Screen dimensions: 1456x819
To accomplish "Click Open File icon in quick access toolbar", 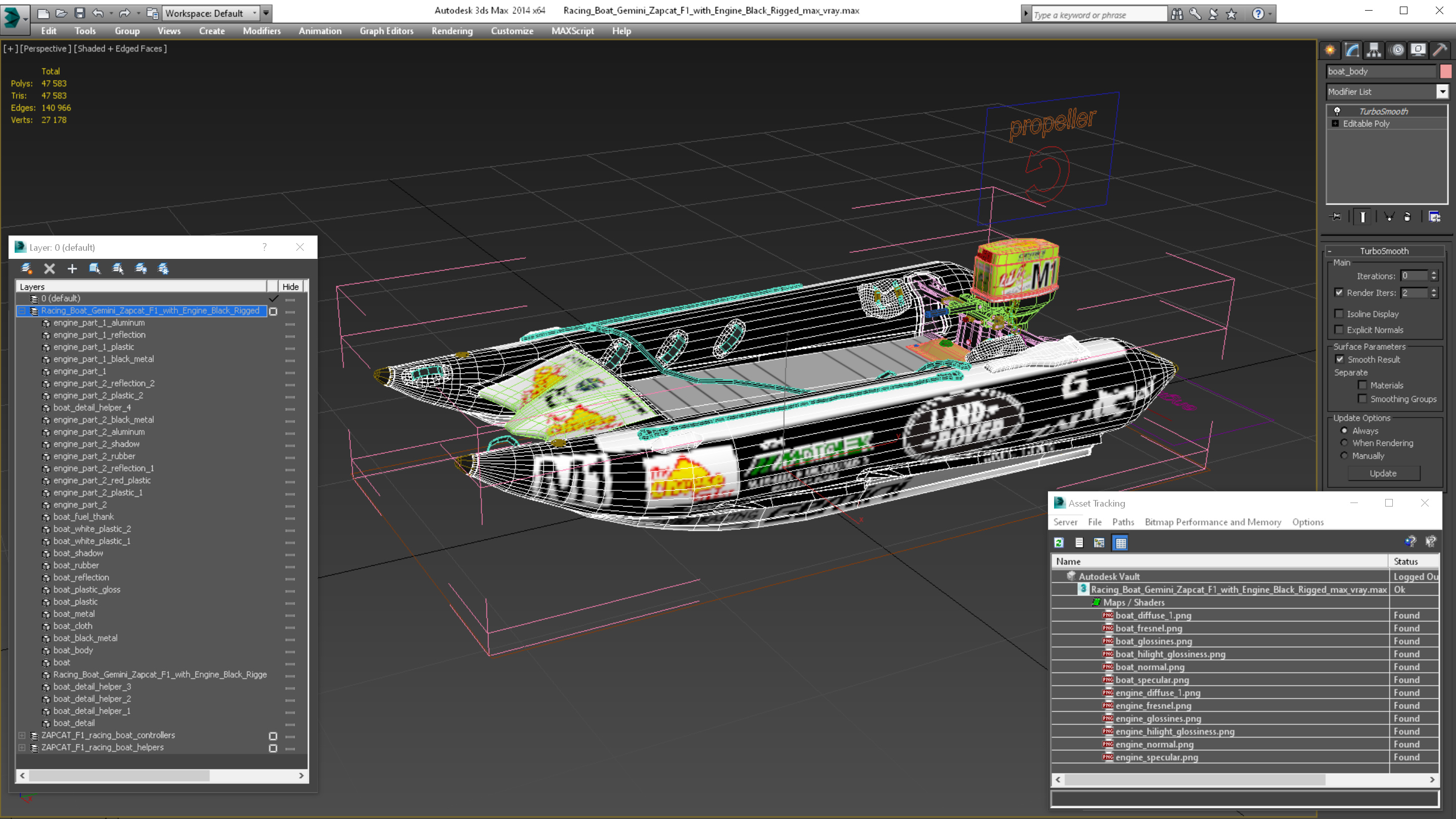I will click(62, 13).
